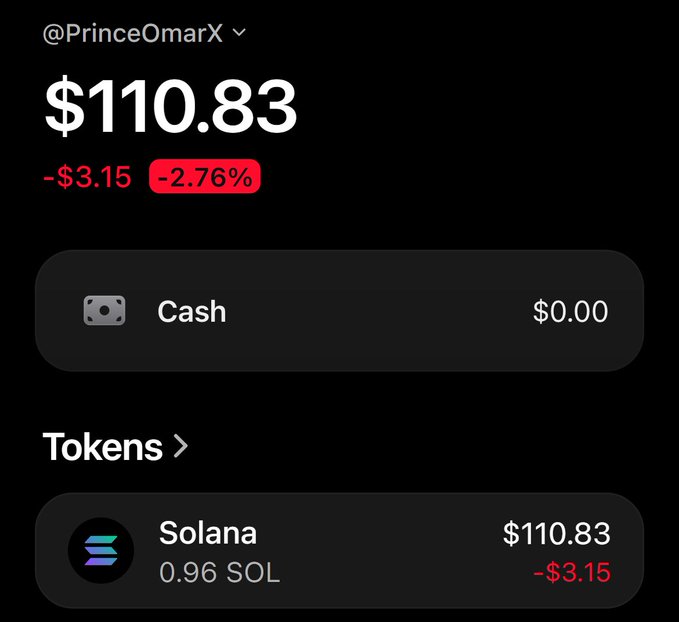
Task: Select the Solana token name
Action: tap(208, 533)
